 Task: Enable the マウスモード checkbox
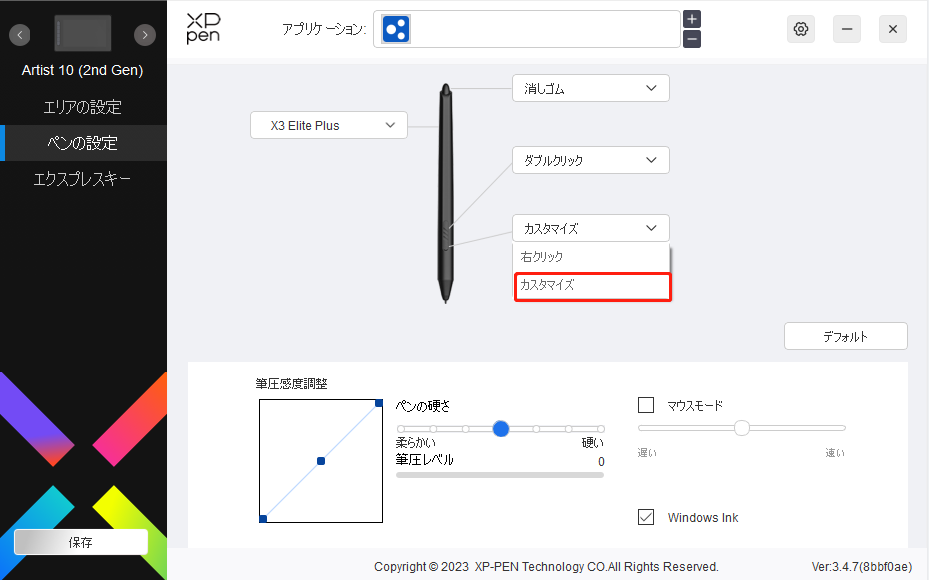tap(646, 405)
